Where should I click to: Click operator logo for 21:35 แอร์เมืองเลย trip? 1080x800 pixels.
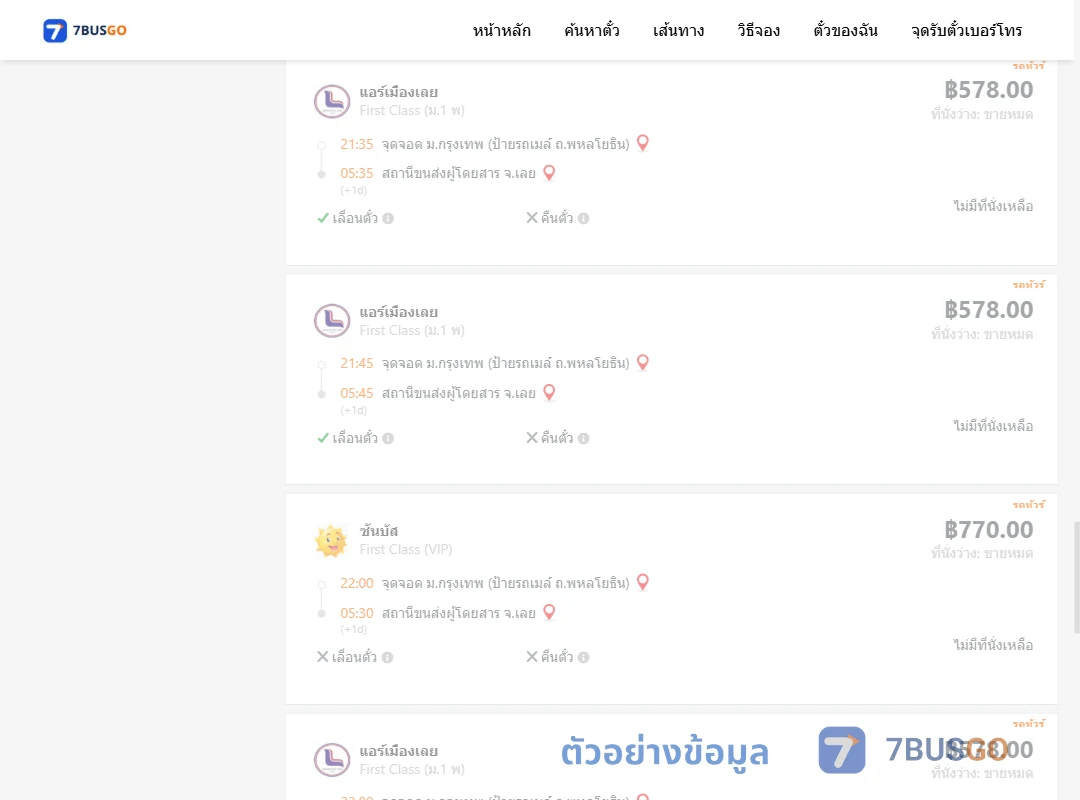point(332,101)
